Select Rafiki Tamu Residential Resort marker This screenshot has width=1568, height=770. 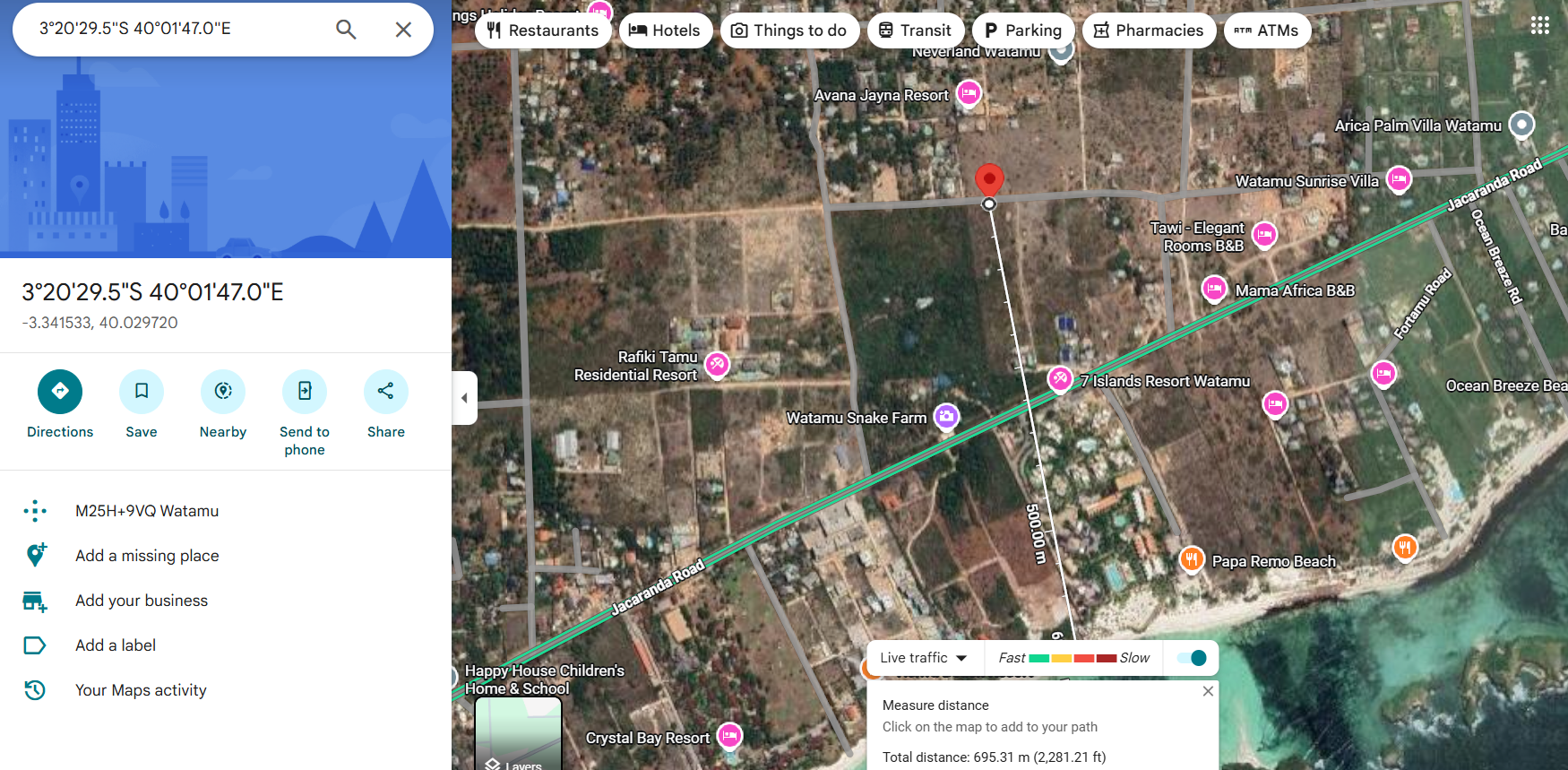click(717, 364)
